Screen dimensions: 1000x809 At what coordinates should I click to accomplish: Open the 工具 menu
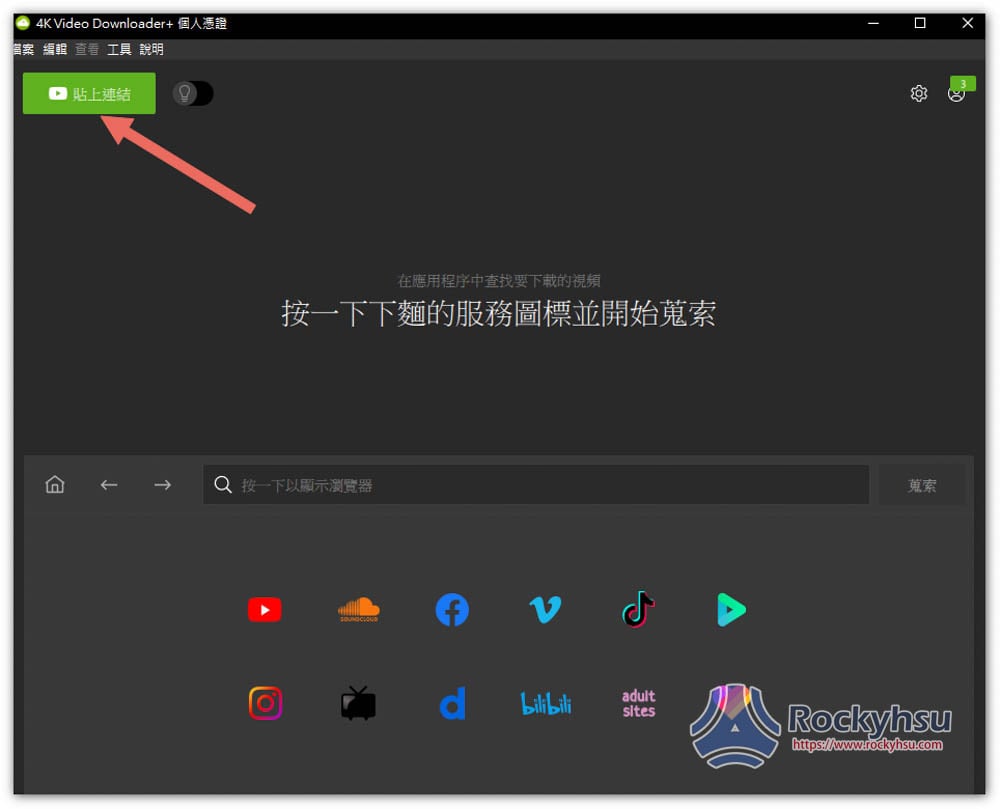coord(119,49)
